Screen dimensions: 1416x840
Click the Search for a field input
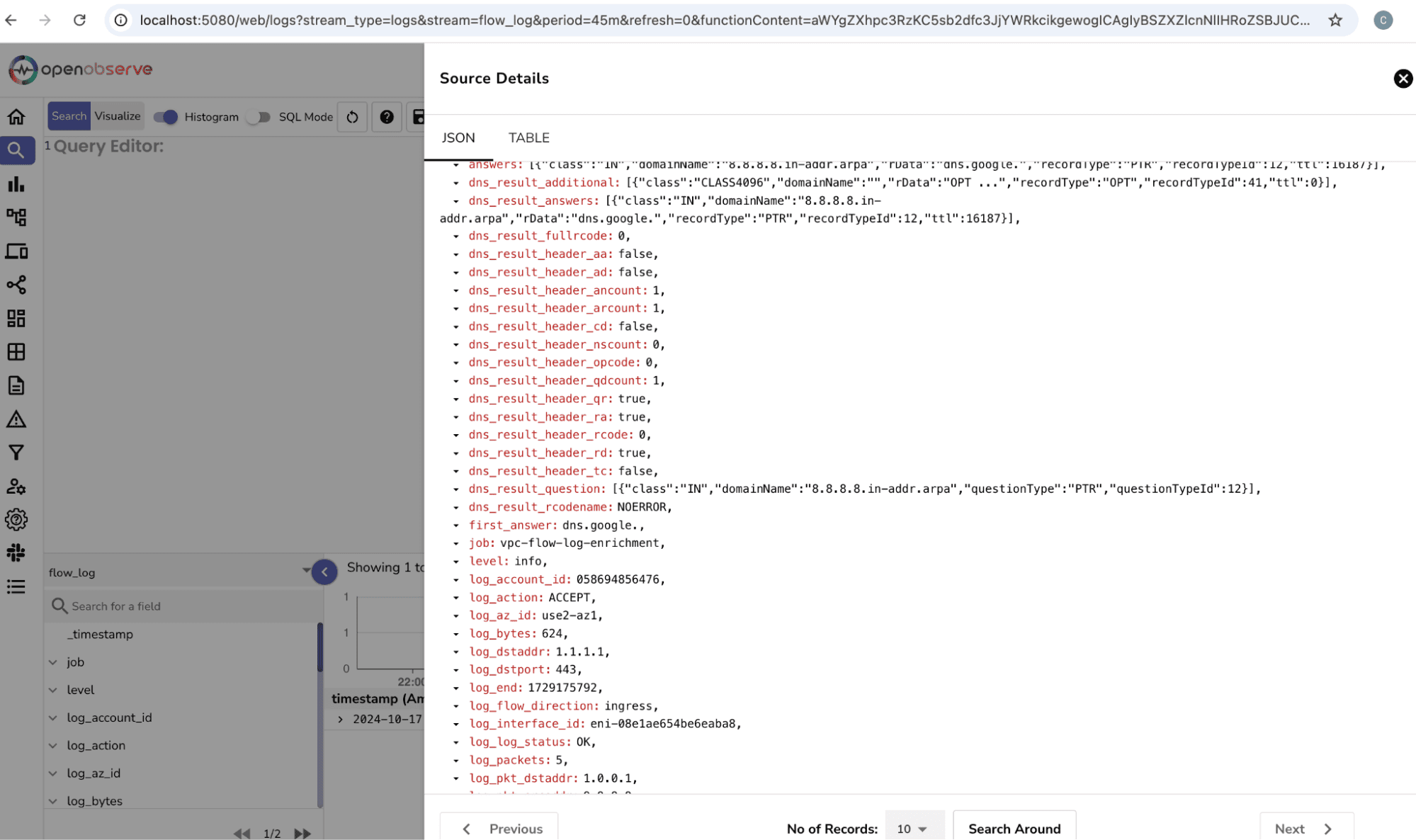[142, 606]
